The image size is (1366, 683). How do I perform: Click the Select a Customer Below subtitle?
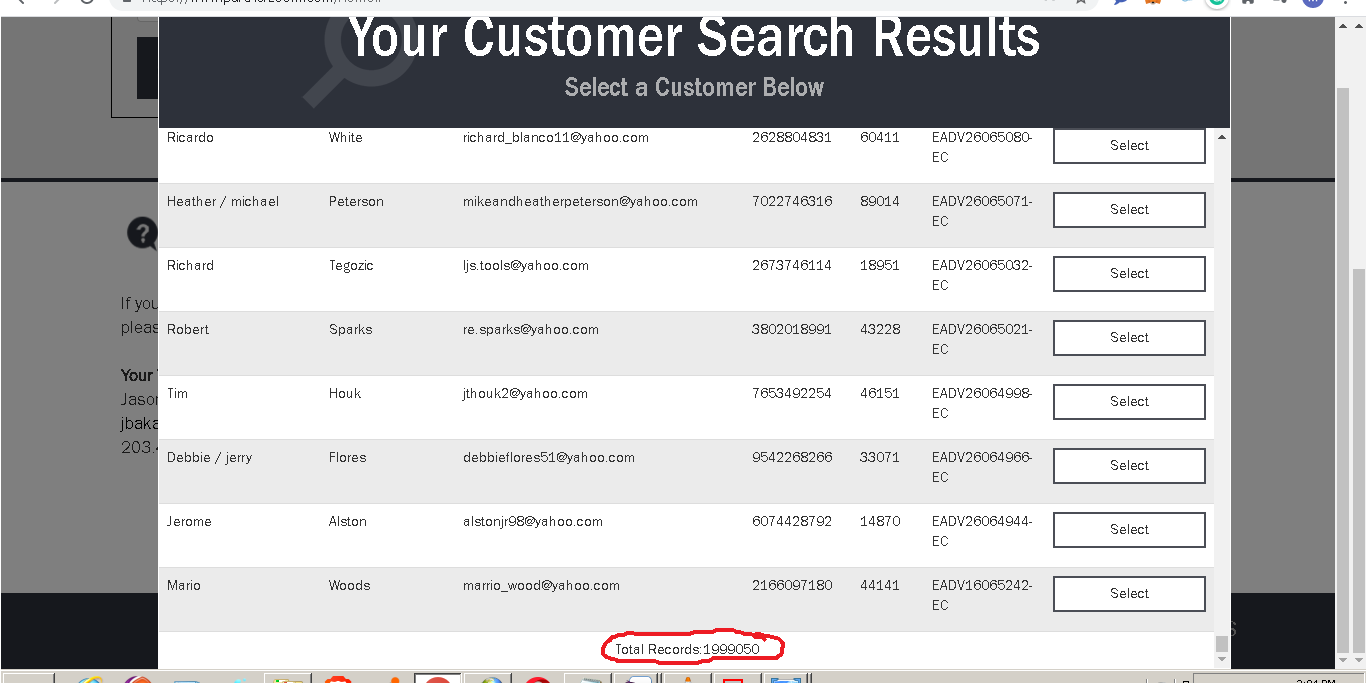click(x=694, y=88)
